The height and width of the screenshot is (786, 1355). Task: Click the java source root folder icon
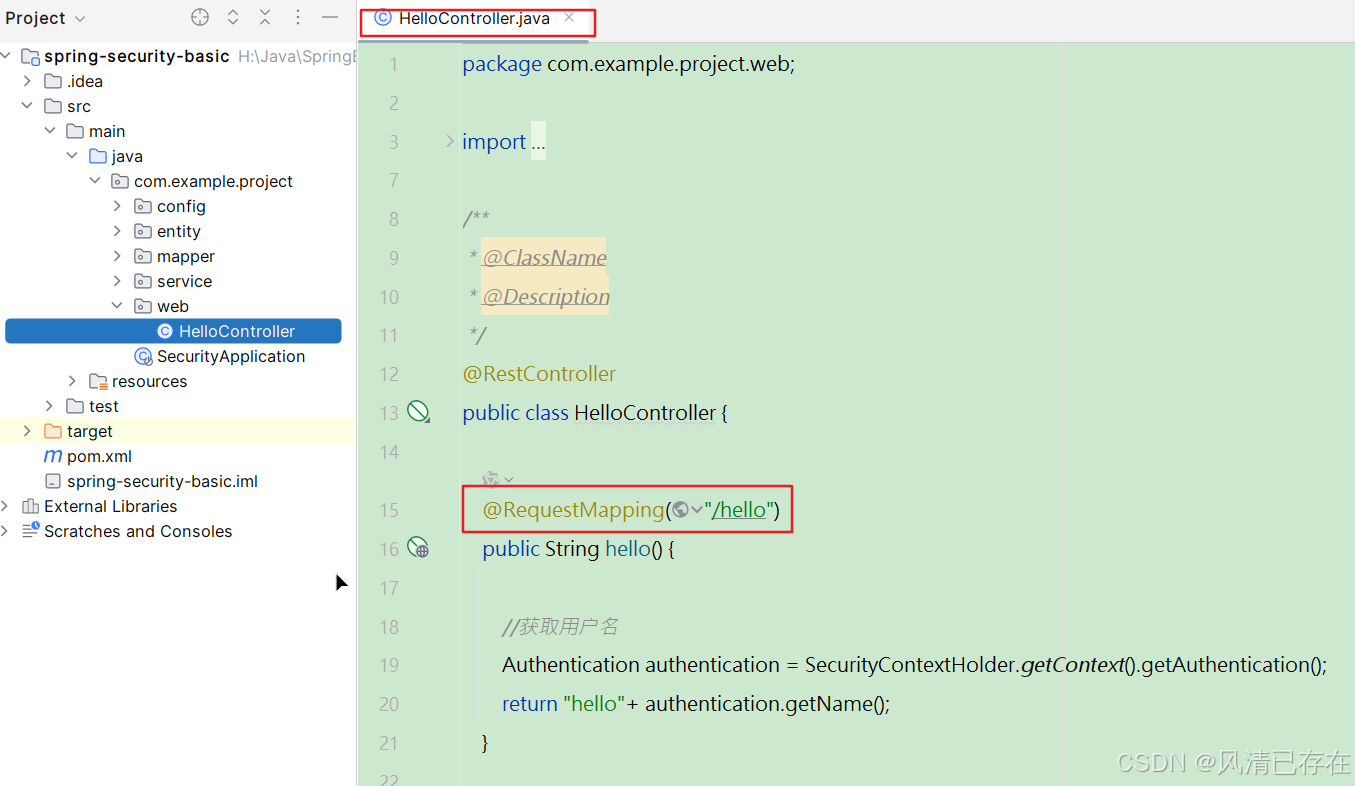[98, 156]
